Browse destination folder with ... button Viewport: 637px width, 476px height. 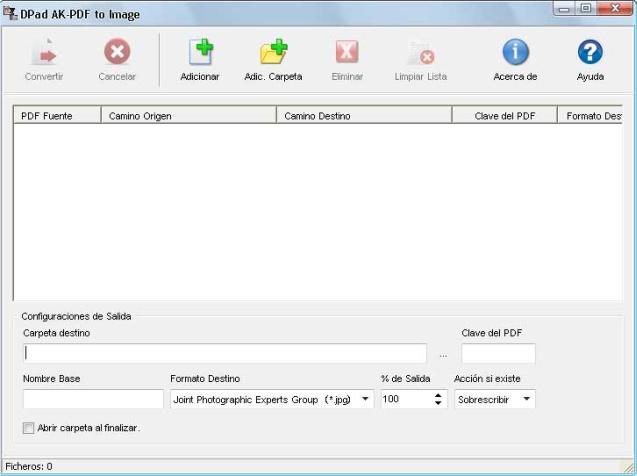(444, 355)
